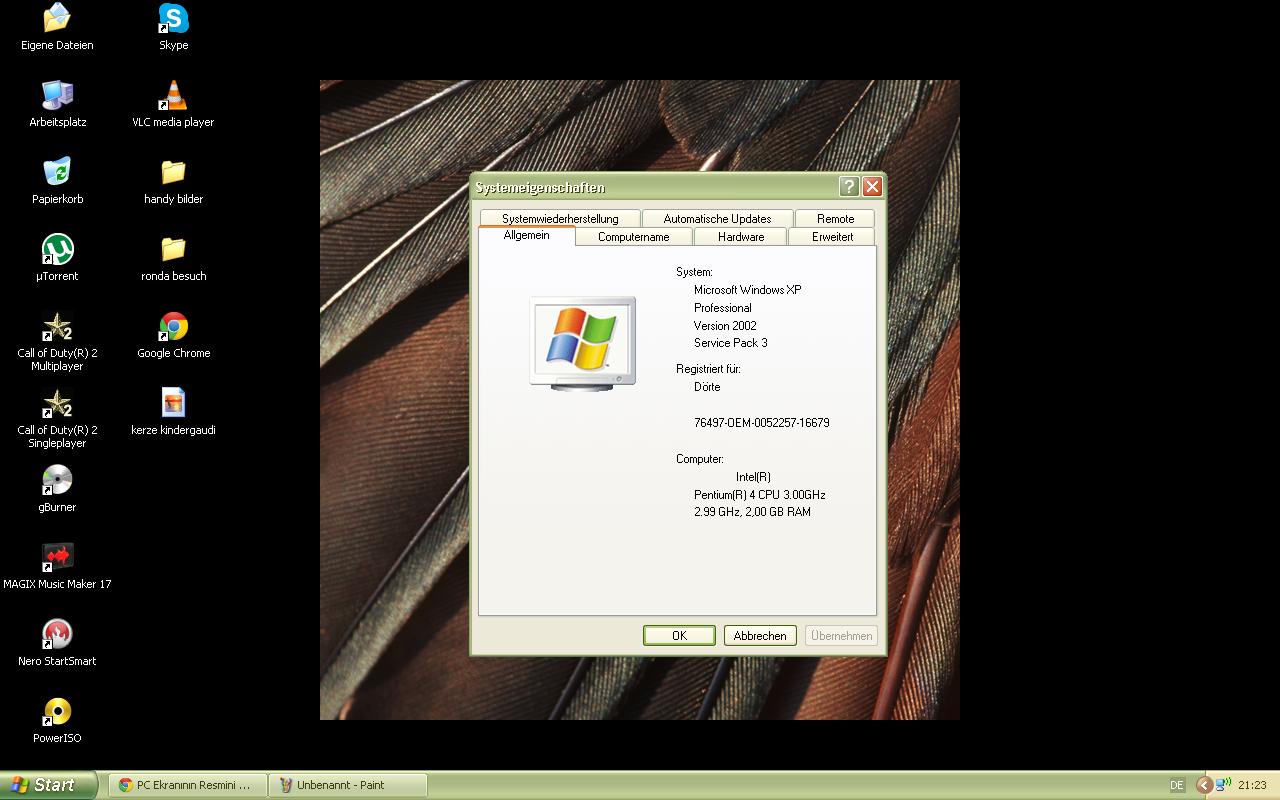Click the taskbar clock showing 21:23
This screenshot has height=800, width=1280.
[x=1252, y=785]
